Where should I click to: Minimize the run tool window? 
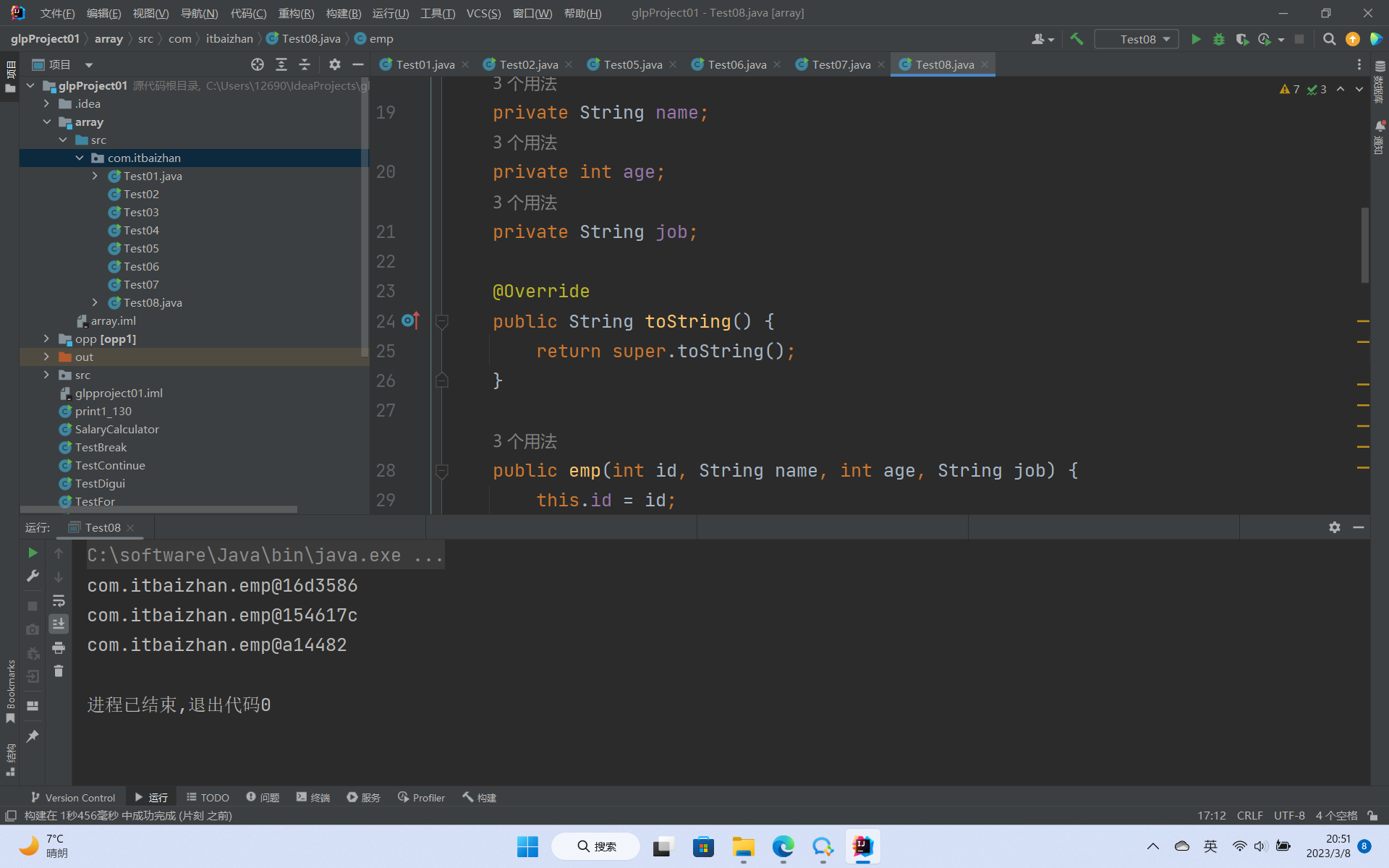click(1359, 527)
